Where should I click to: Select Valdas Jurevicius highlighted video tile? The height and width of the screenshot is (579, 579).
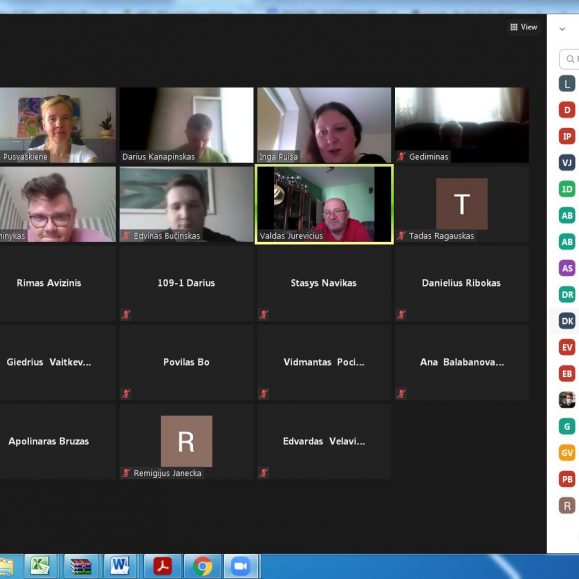click(x=324, y=204)
